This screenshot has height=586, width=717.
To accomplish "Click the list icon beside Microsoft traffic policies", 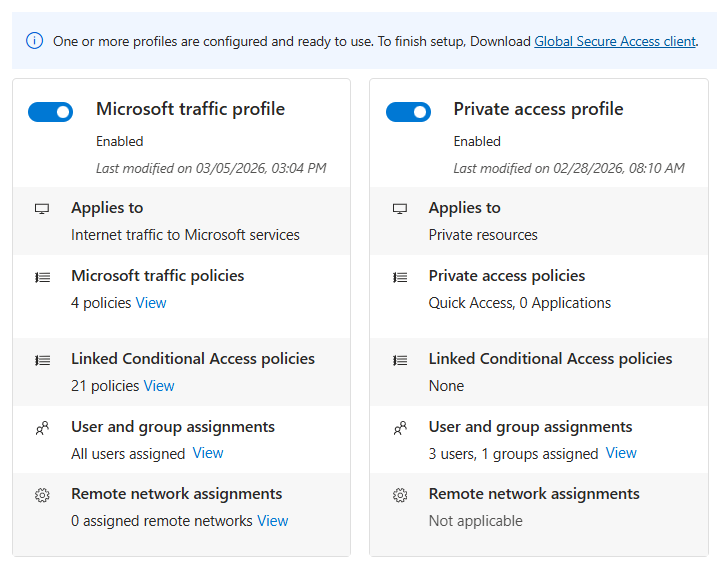I will (42, 277).
